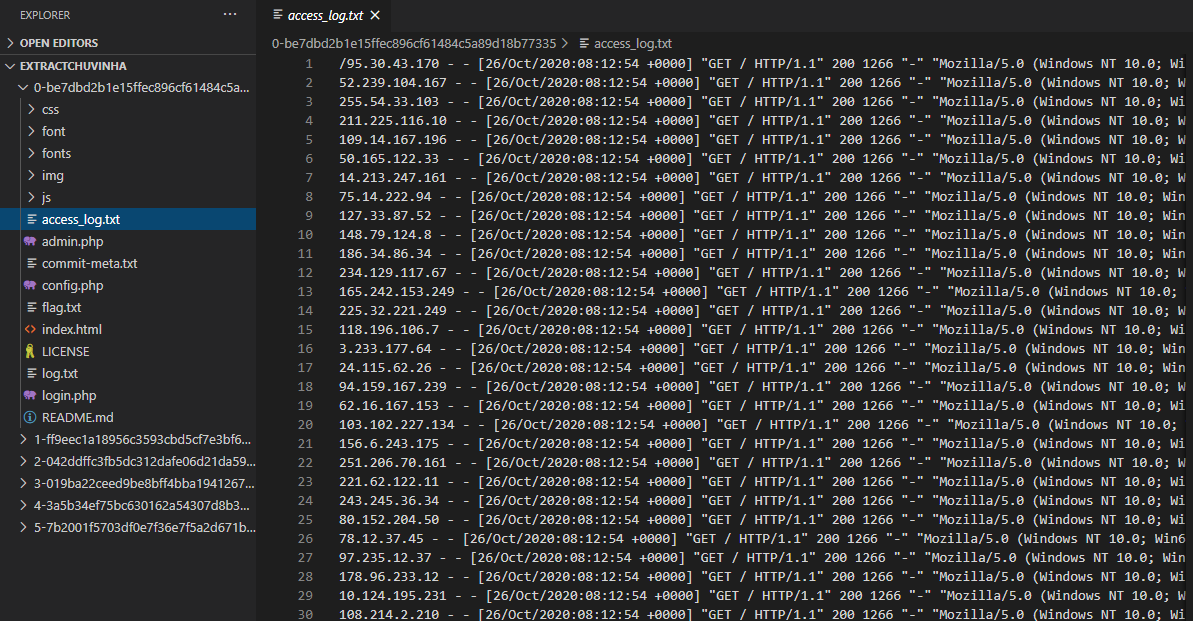
Task: Click the login.php PHP file icon
Action: [30, 395]
